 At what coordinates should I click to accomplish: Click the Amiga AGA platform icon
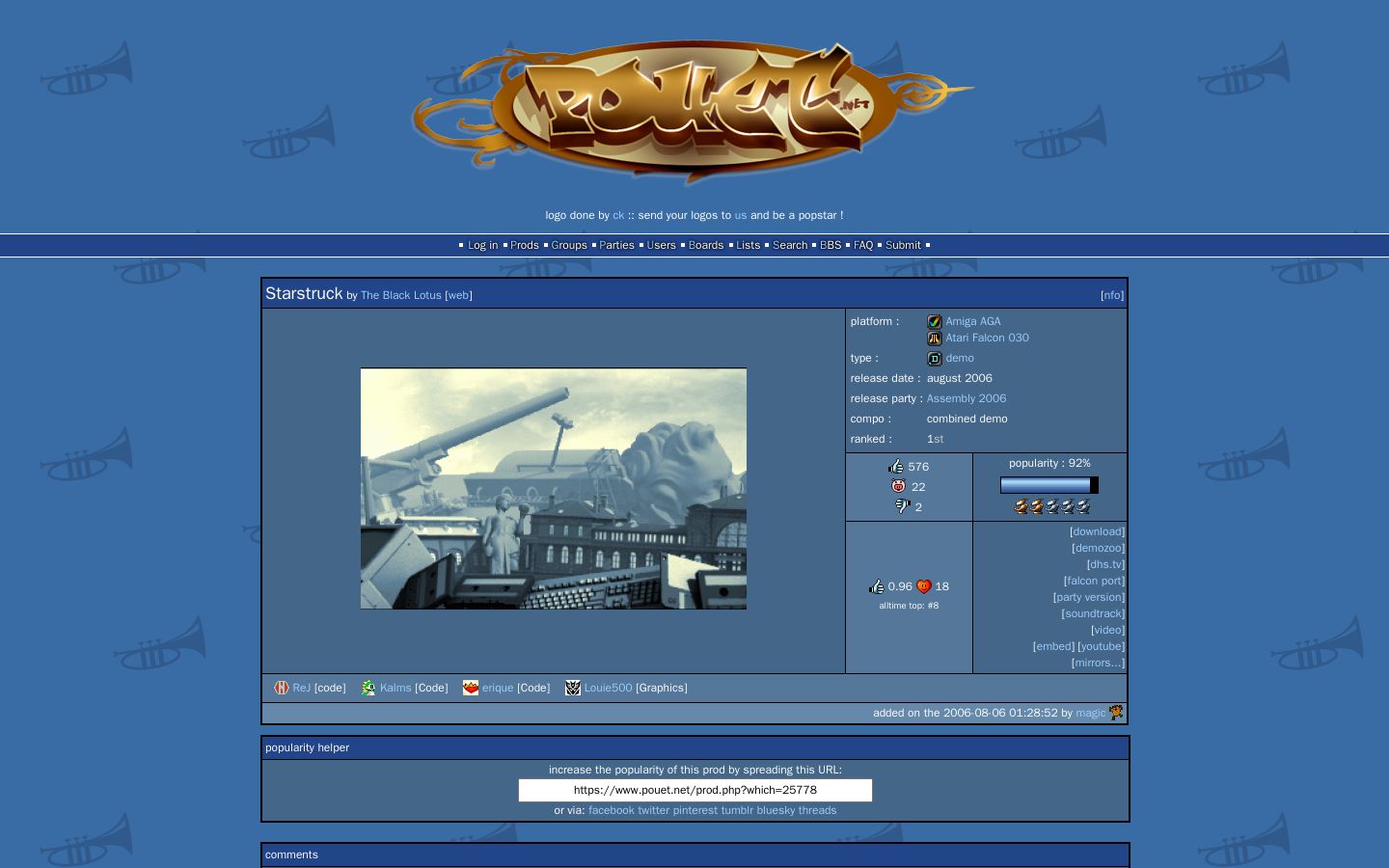point(934,322)
